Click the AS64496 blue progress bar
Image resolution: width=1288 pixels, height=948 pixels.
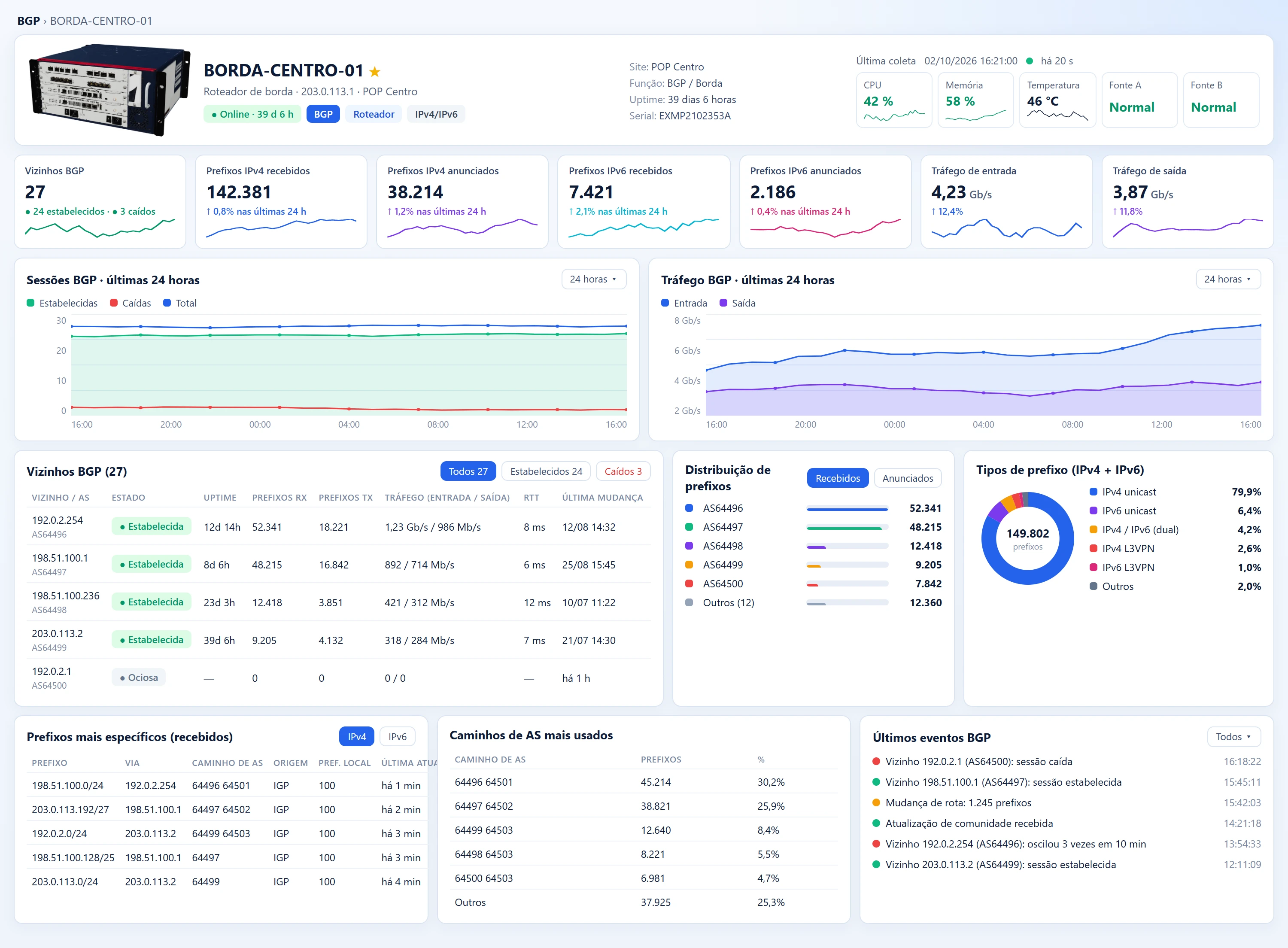848,508
